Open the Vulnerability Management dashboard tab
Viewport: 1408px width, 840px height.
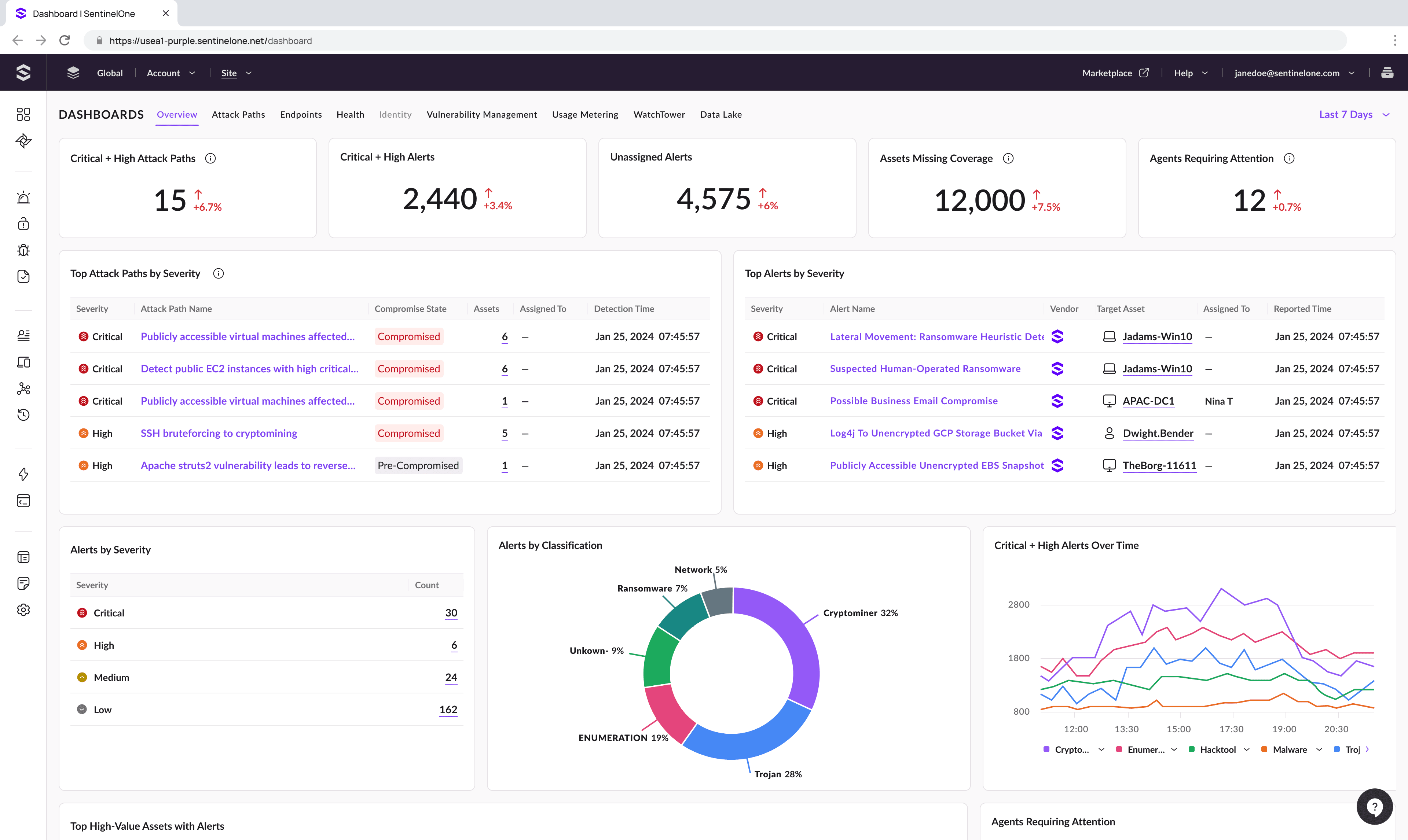click(x=482, y=114)
